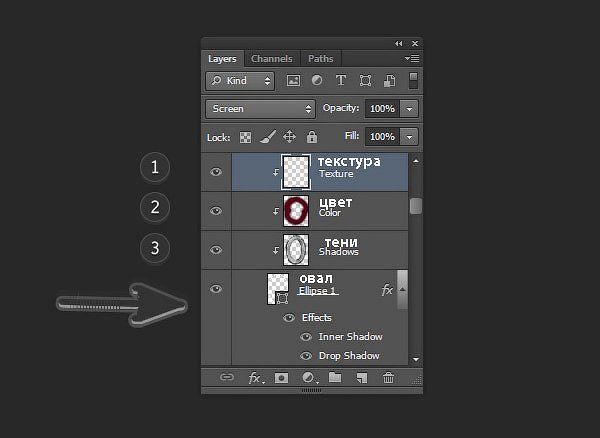Open the Screen blend mode dropdown
The width and height of the screenshot is (600, 438).
pos(261,109)
